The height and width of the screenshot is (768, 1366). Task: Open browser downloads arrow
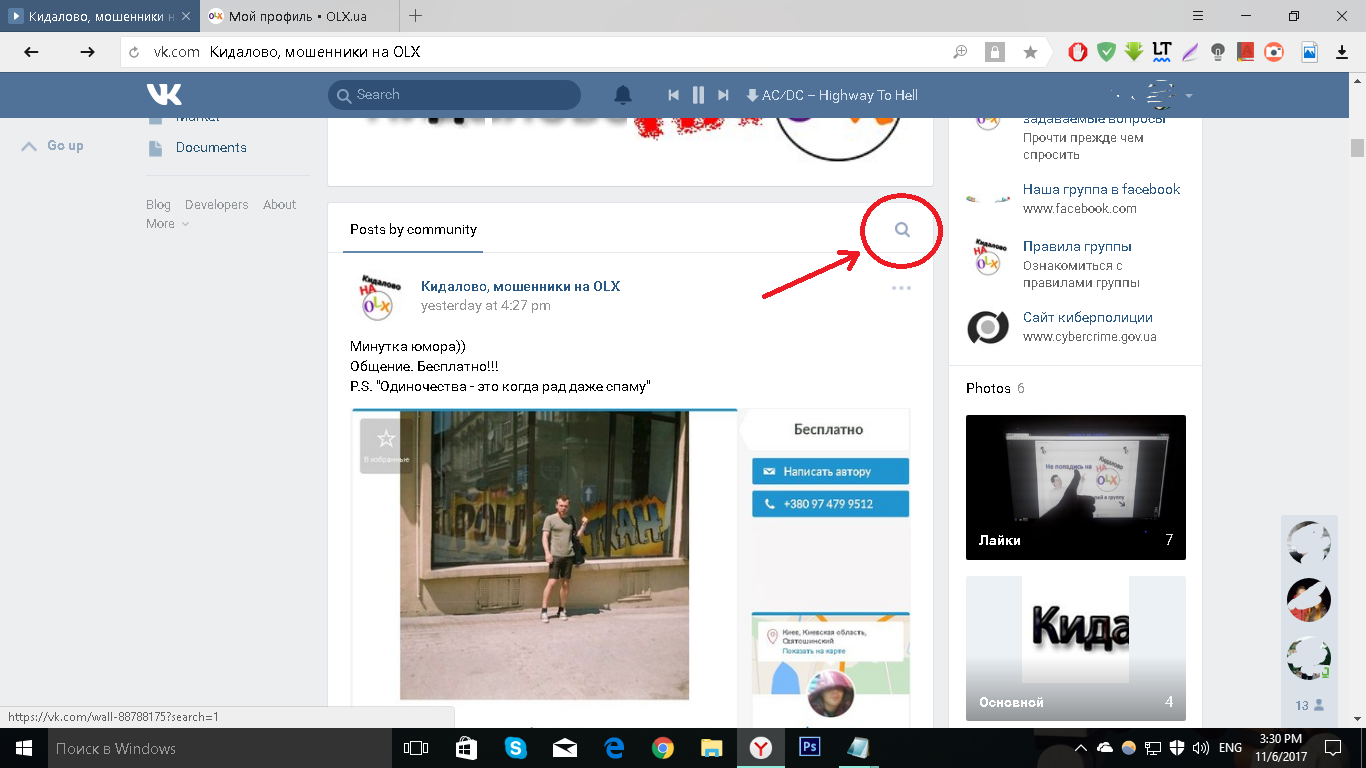tap(1340, 52)
